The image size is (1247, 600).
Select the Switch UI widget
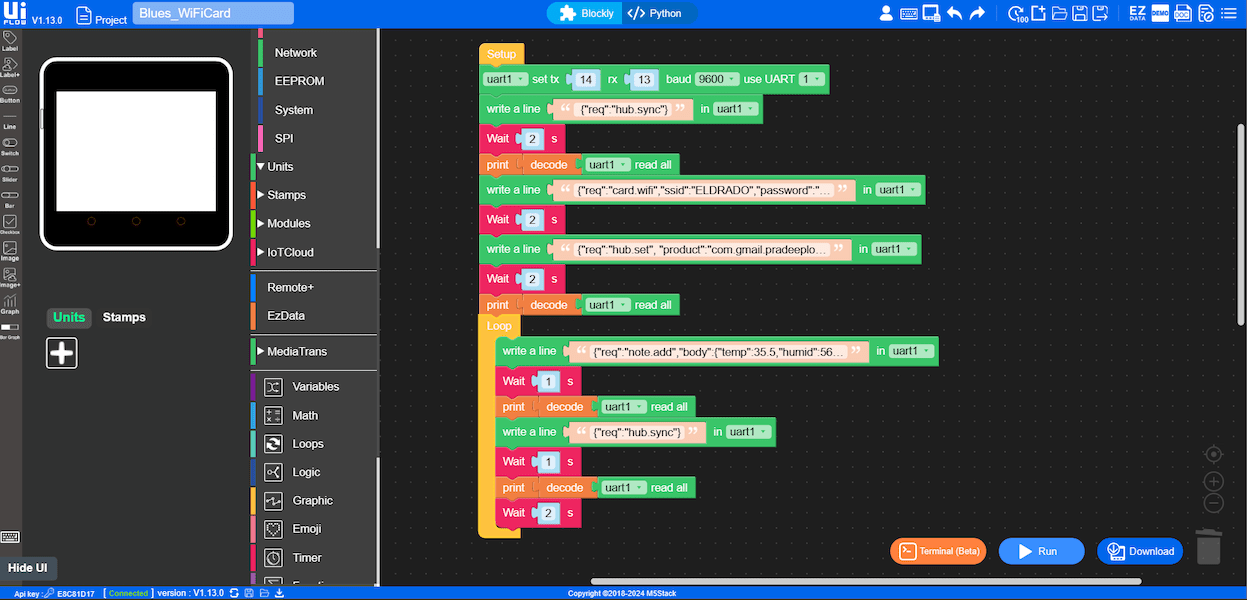[x=10, y=146]
